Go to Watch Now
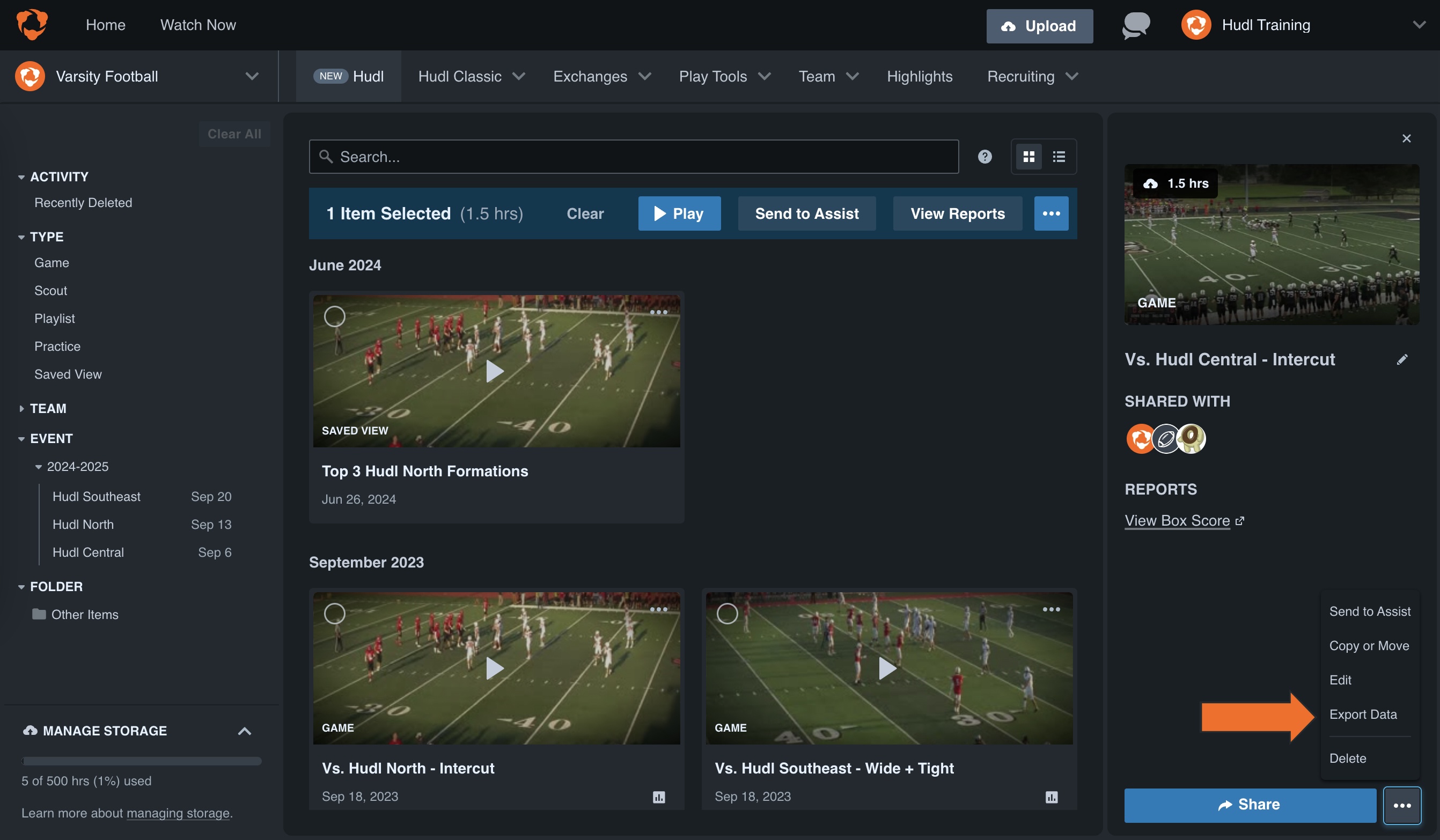Viewport: 1440px width, 840px height. pos(198,25)
